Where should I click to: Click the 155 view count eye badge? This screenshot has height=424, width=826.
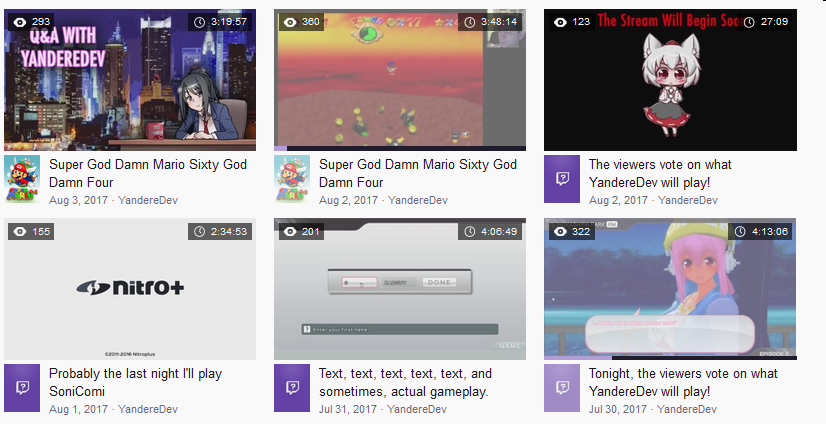click(32, 231)
